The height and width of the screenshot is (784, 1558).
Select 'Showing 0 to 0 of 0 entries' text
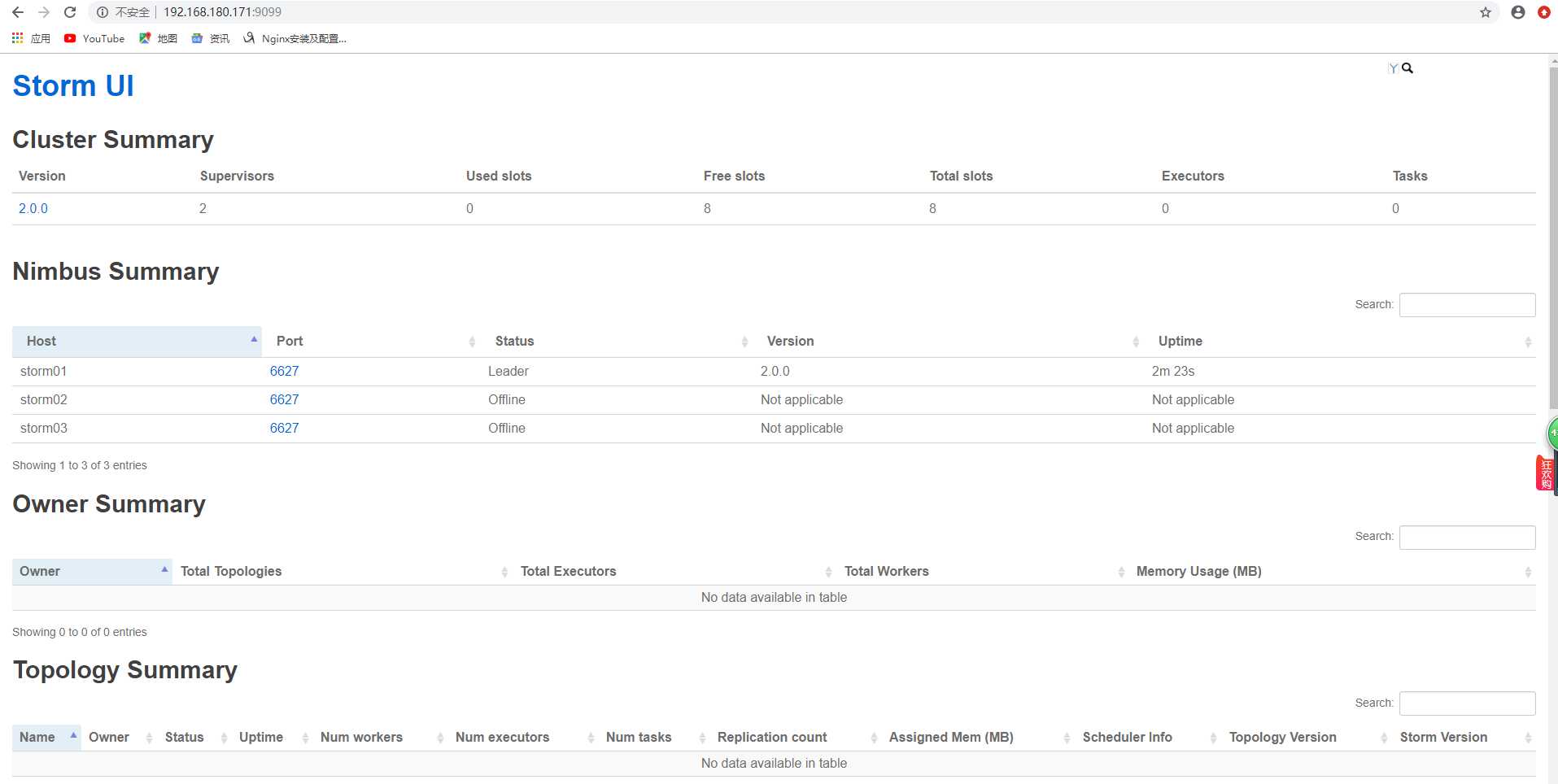[80, 632]
